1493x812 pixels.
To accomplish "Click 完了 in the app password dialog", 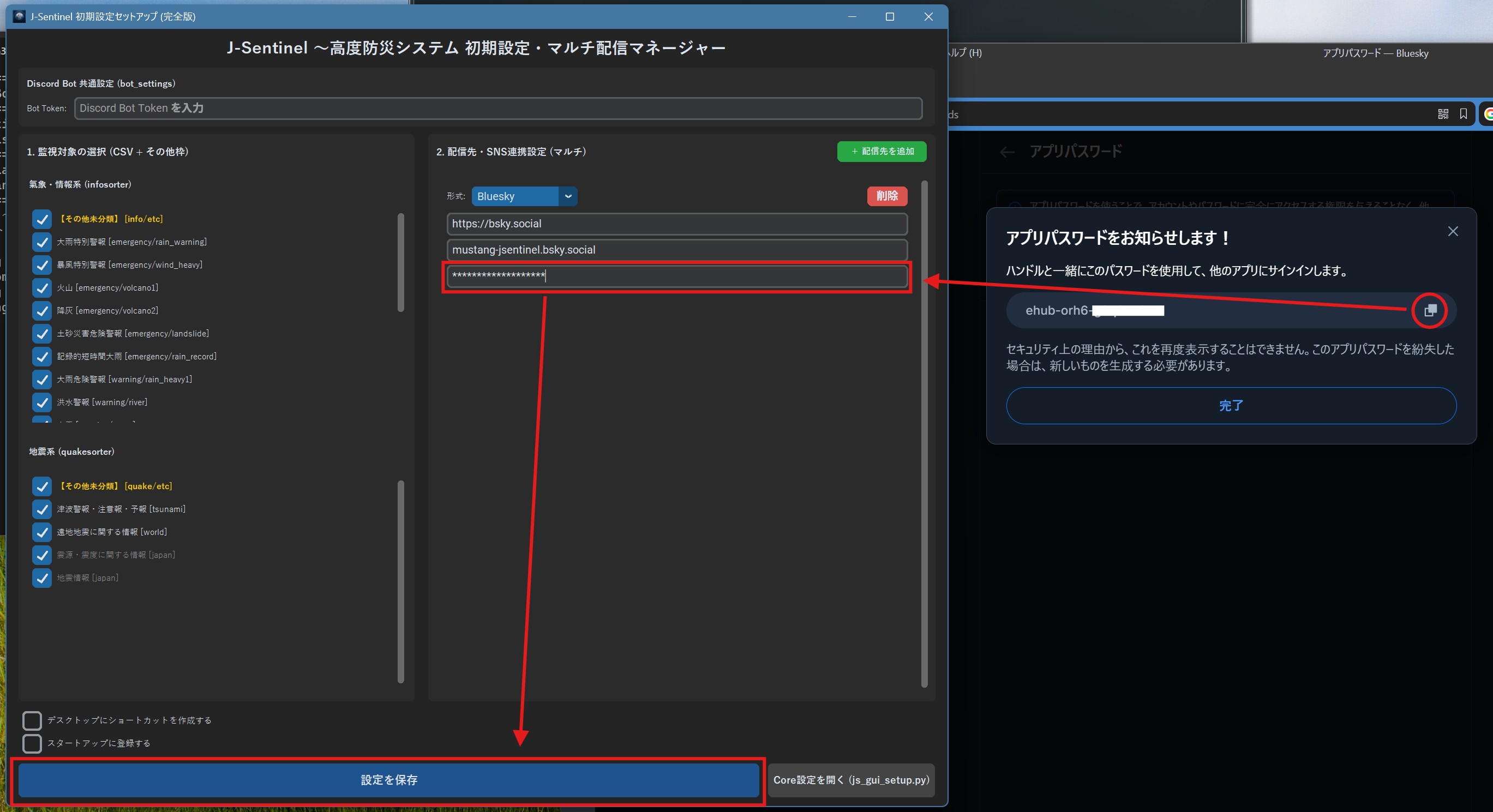I will [1231, 405].
